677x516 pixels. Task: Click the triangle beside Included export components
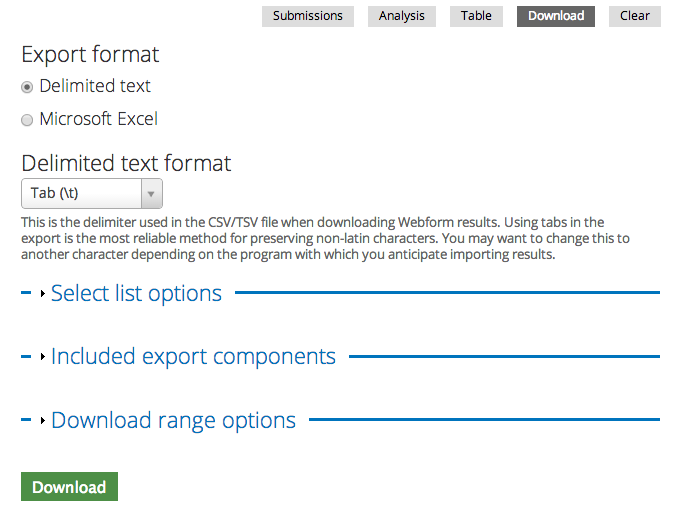click(42, 357)
